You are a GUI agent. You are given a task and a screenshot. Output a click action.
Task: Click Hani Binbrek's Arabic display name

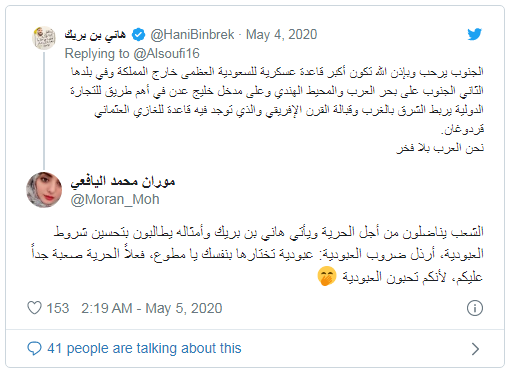tap(95, 35)
